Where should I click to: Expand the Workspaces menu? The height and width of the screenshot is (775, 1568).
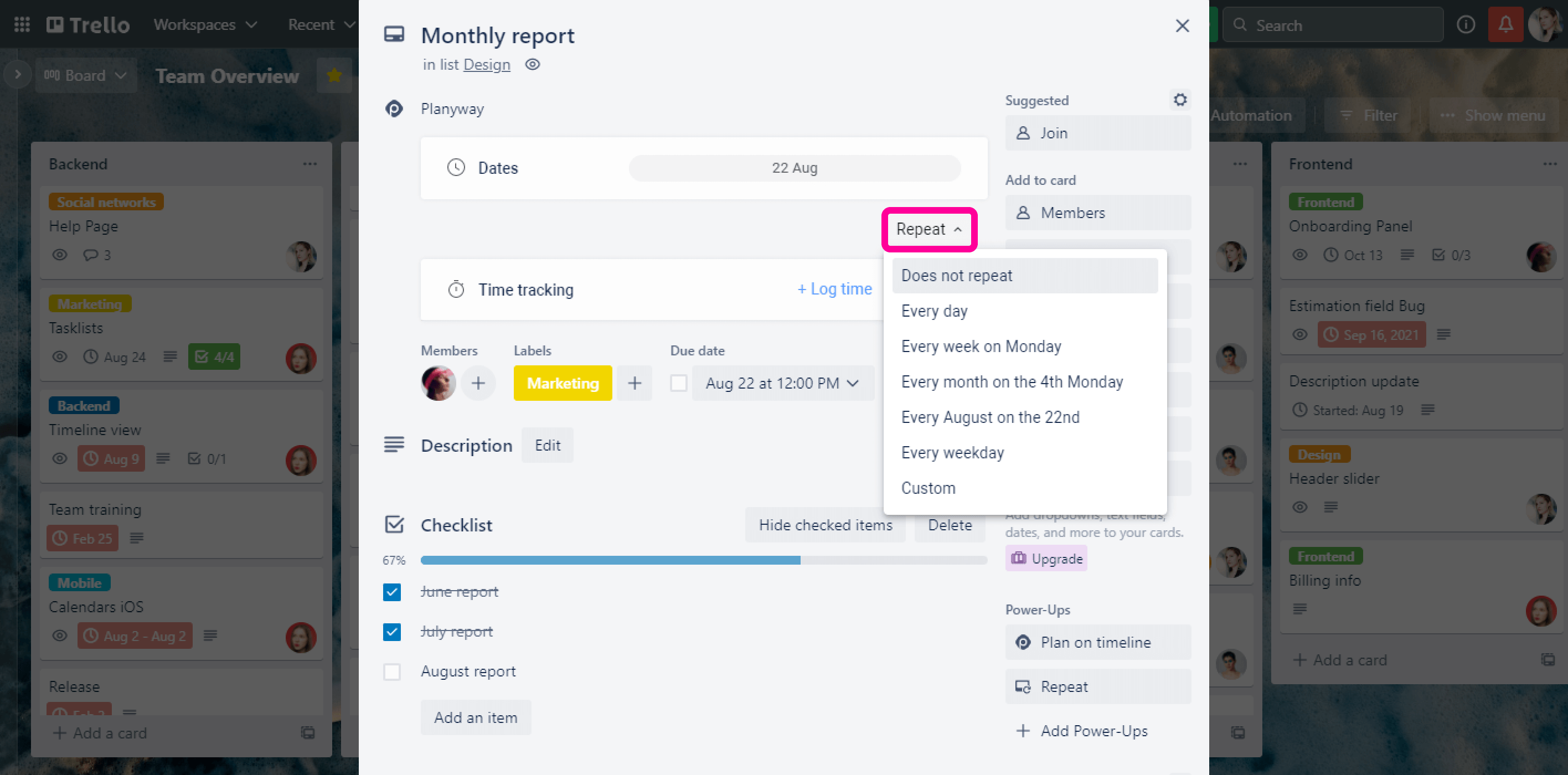[205, 25]
